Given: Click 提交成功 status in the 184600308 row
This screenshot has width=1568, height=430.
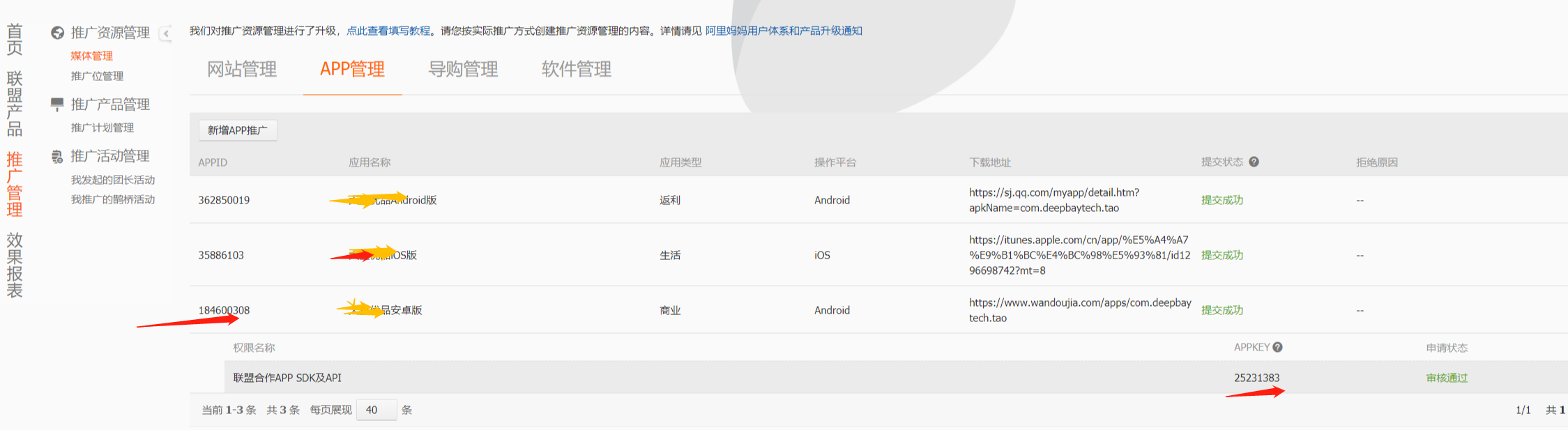Looking at the screenshot, I should 1221,310.
